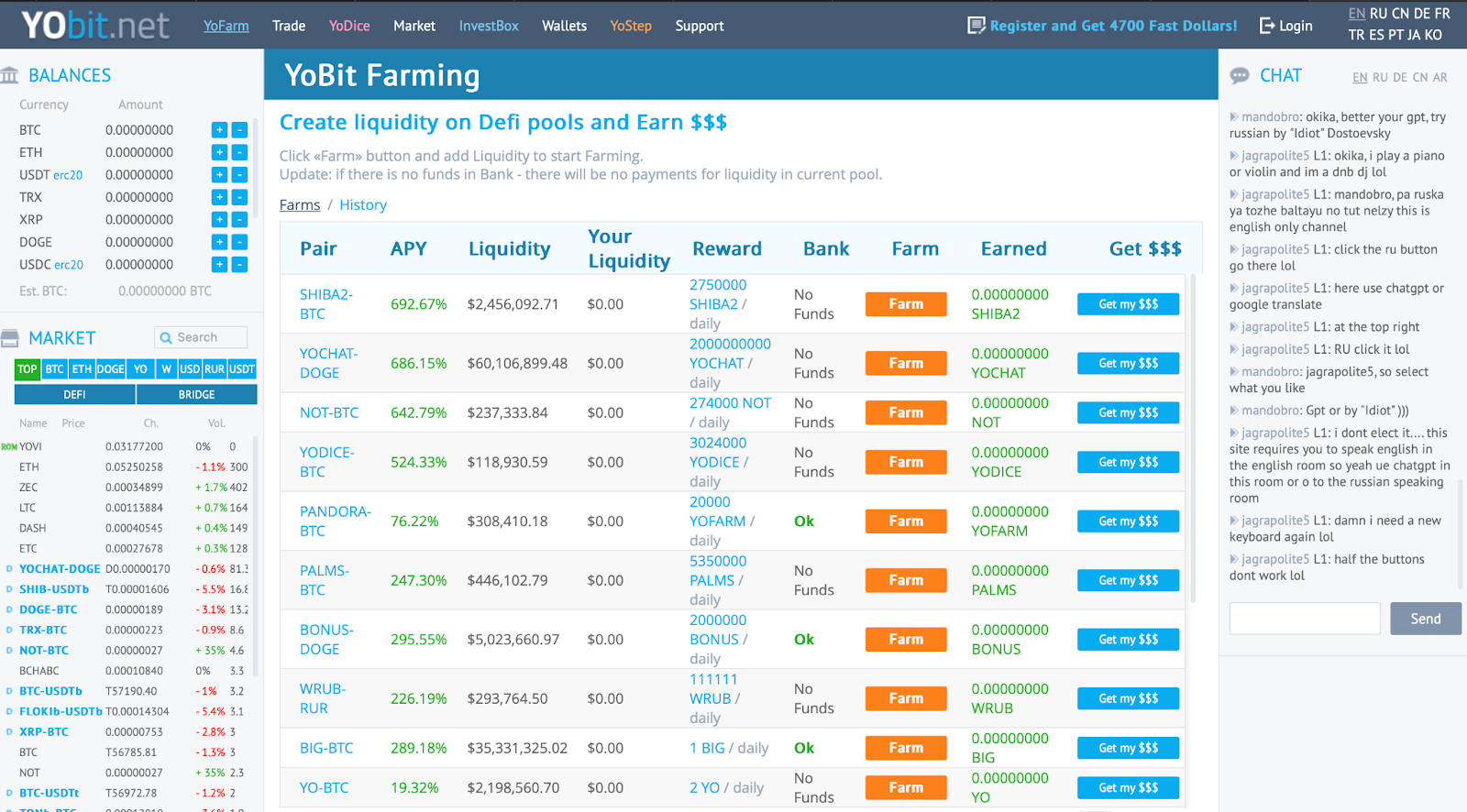Click the USDC erc20 plus deposit icon
This screenshot has width=1467, height=812.
(x=219, y=265)
